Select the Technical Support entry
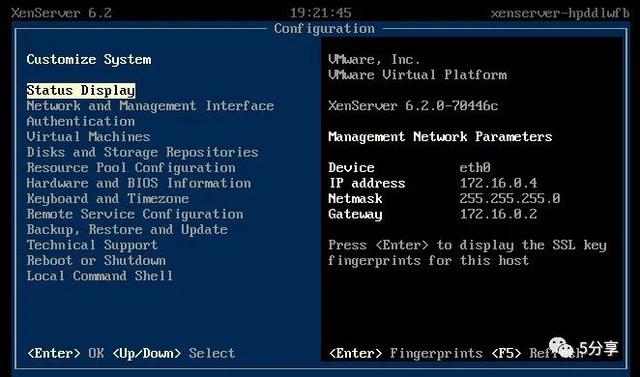The height and width of the screenshot is (377, 640). pyautogui.click(x=92, y=245)
